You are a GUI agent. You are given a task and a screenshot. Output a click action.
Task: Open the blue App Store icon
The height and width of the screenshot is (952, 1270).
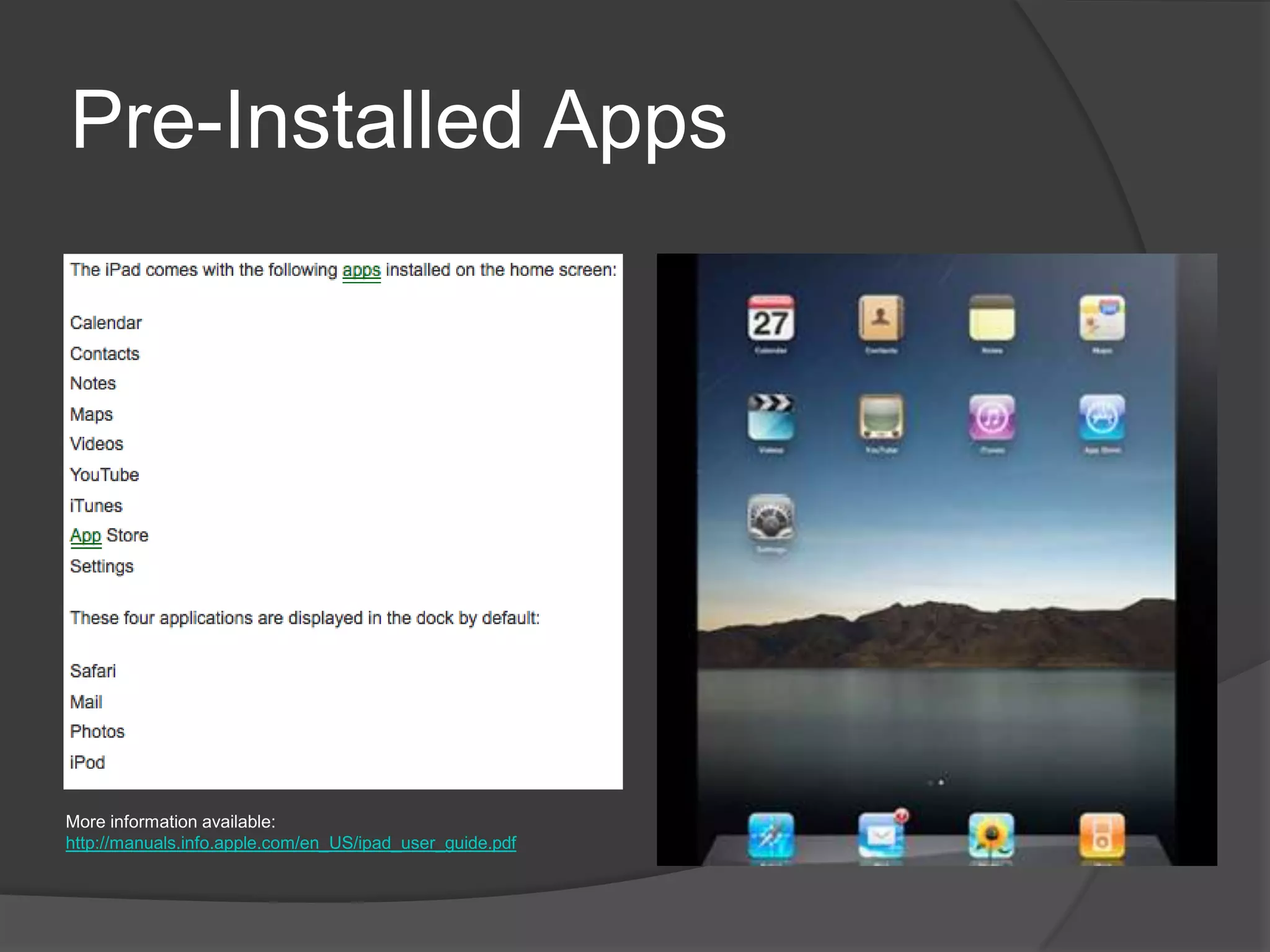[x=1102, y=417]
